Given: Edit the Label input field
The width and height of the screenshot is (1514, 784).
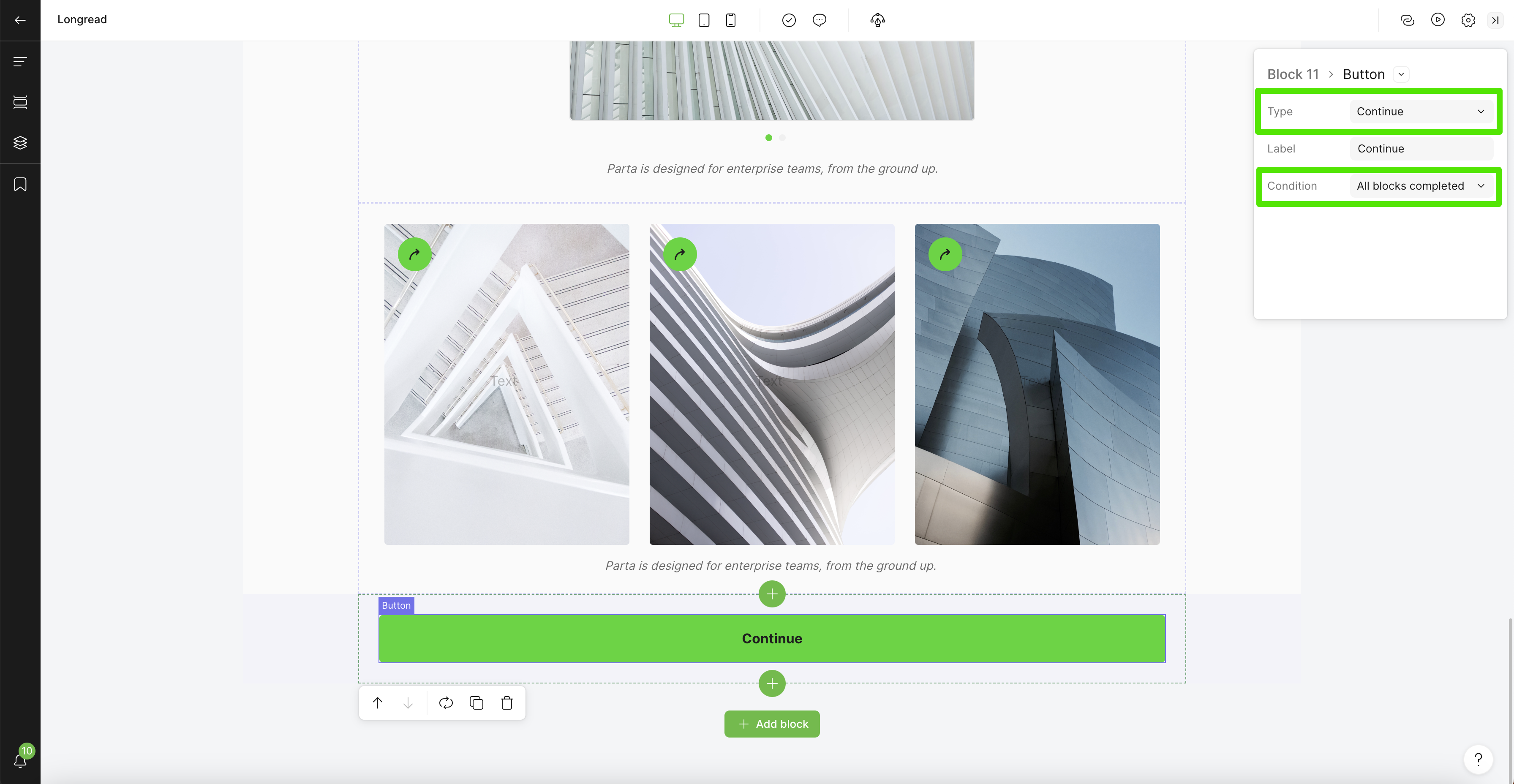Looking at the screenshot, I should click(x=1421, y=149).
